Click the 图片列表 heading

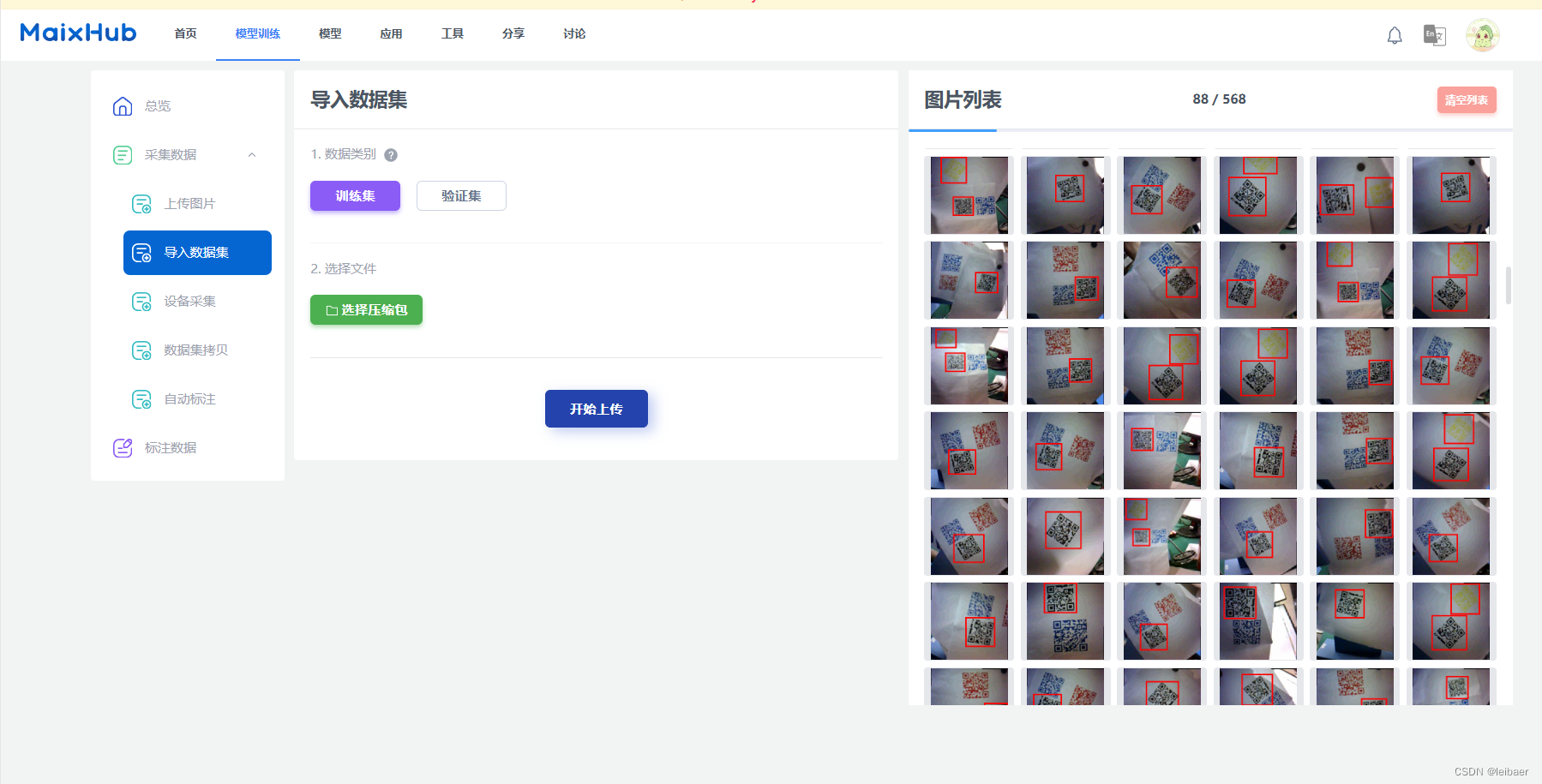click(963, 100)
